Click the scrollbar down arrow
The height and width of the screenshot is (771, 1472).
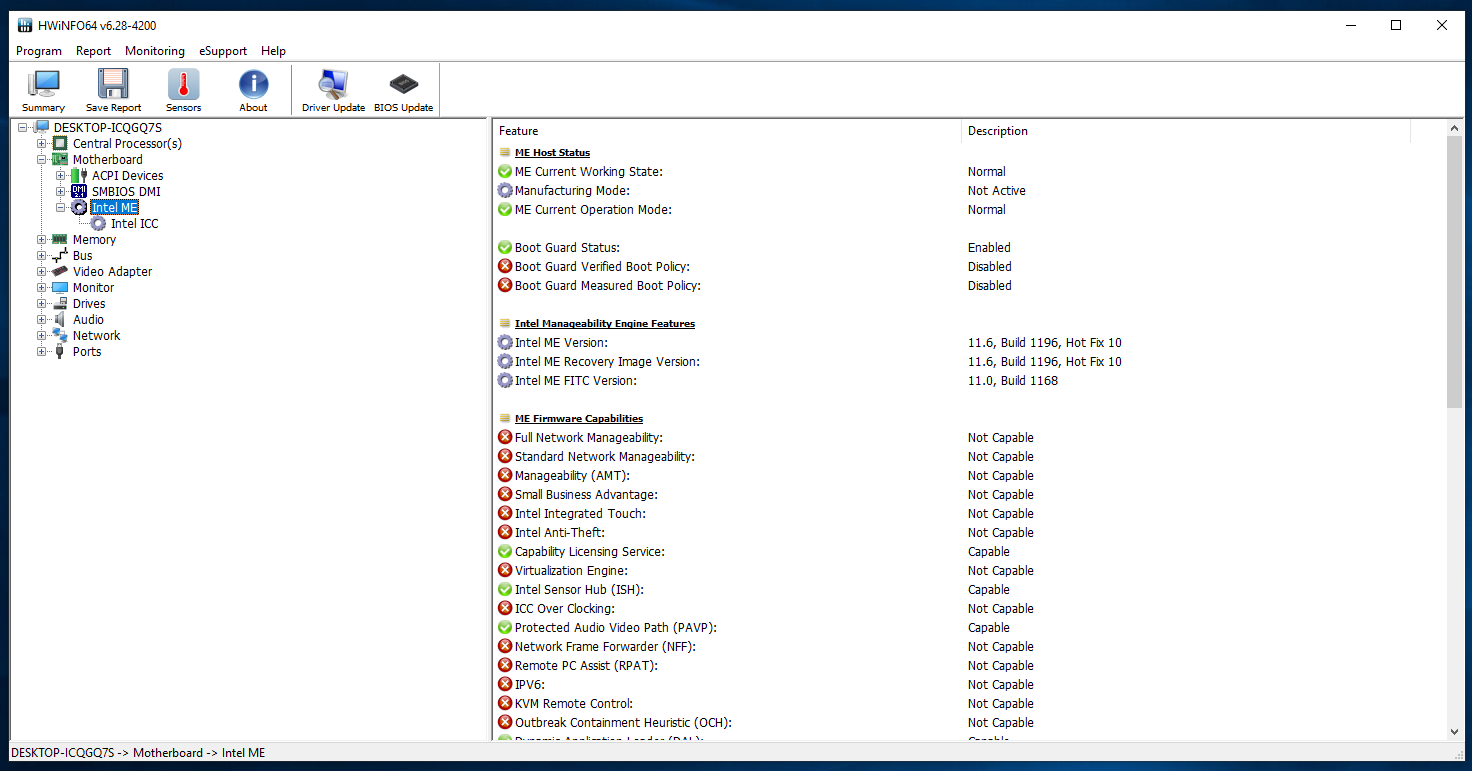click(1454, 732)
